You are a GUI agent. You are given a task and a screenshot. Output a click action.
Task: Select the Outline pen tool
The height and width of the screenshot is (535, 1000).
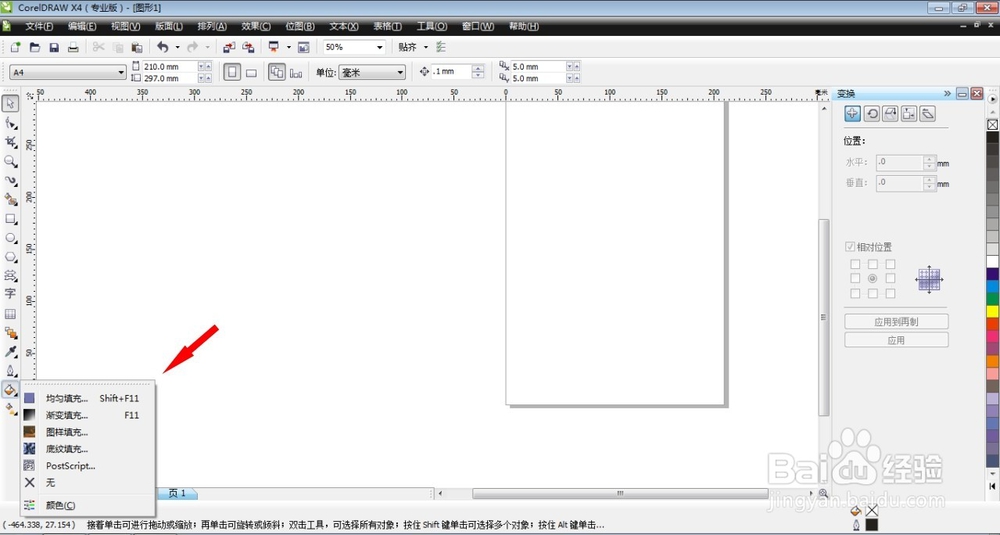pos(11,370)
